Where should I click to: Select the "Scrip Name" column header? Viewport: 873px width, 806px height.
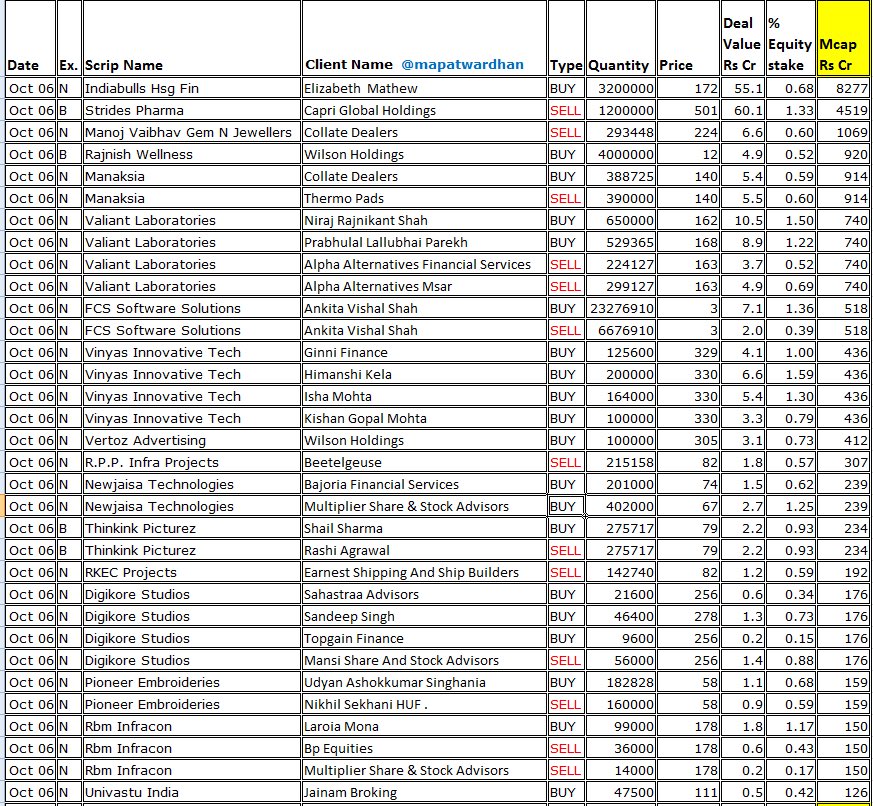(x=192, y=38)
